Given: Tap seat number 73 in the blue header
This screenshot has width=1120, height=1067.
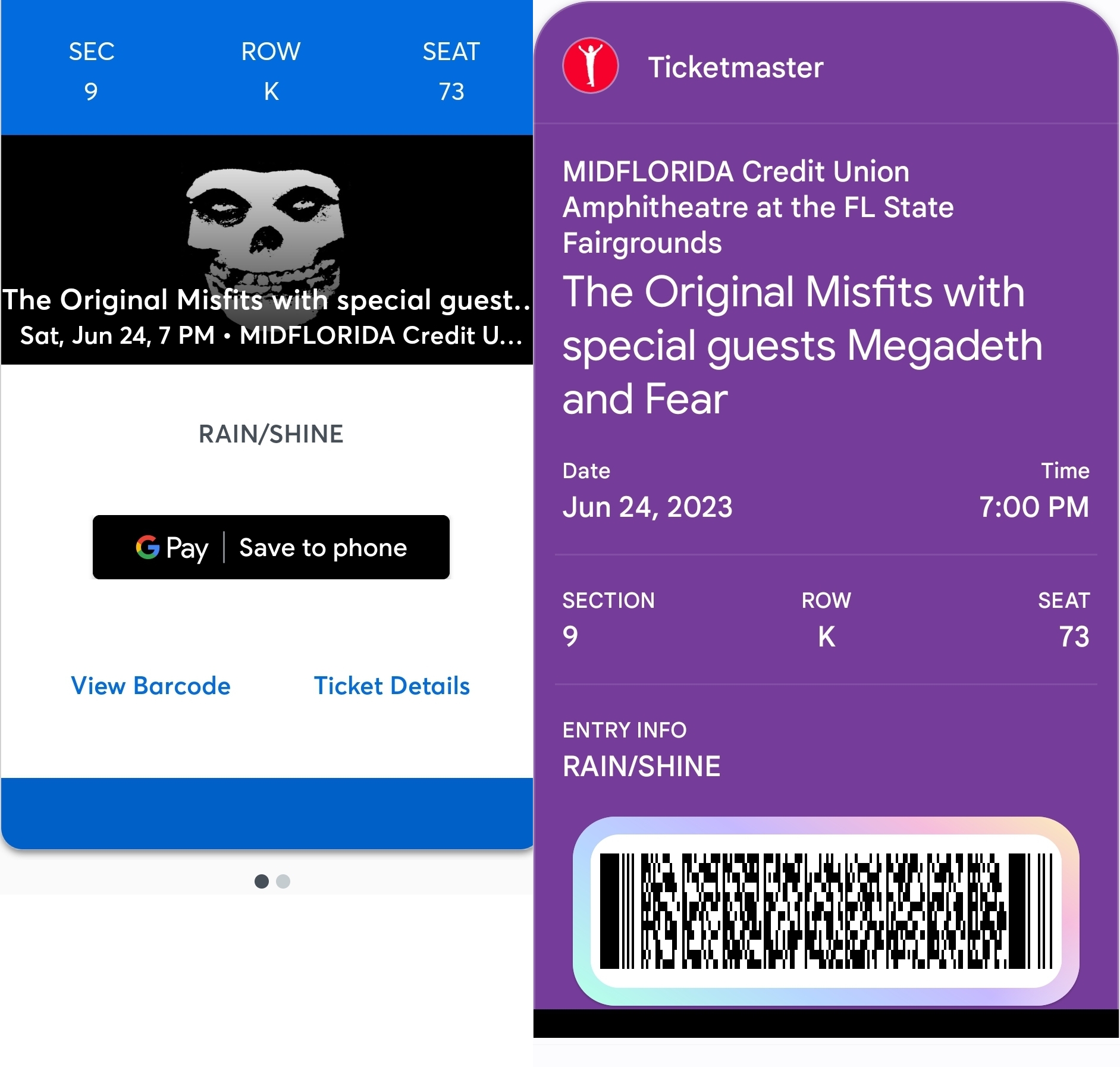Looking at the screenshot, I should [451, 92].
